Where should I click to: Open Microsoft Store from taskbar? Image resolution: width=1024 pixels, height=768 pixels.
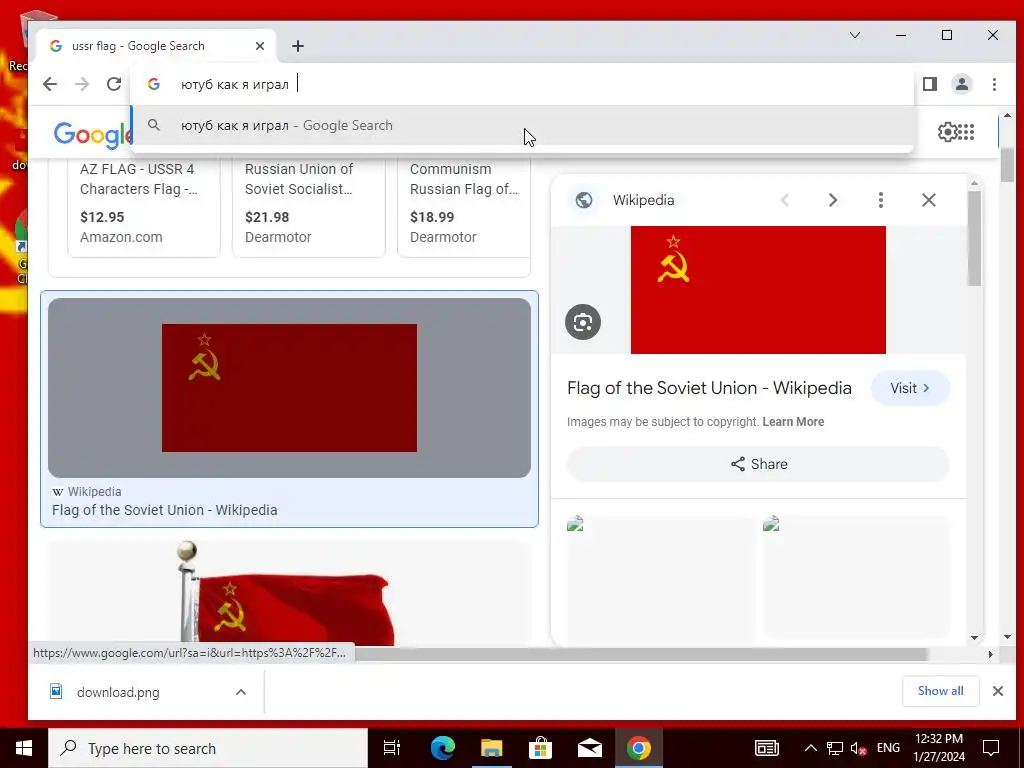(x=540, y=748)
